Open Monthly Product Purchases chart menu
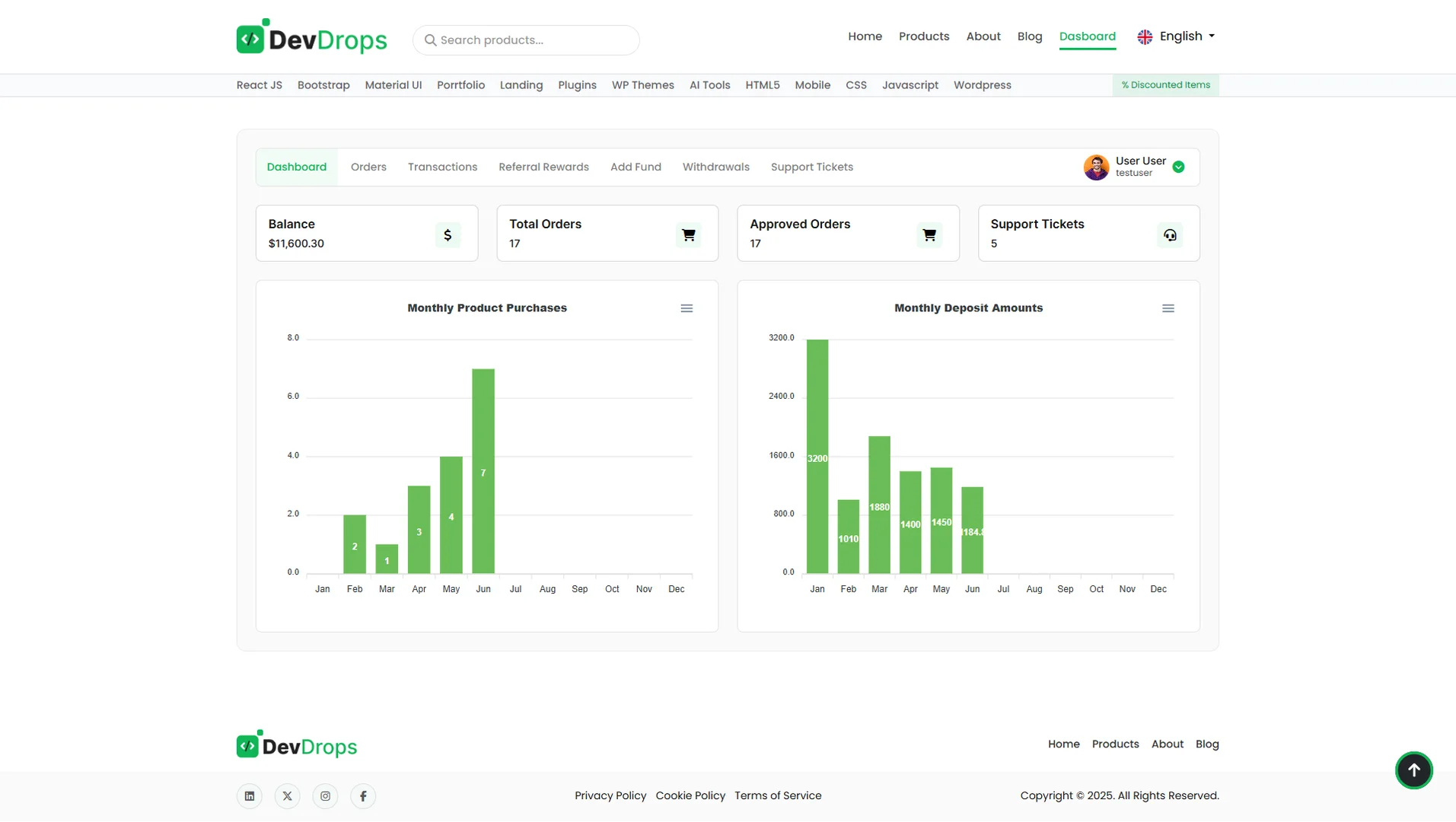 (687, 308)
